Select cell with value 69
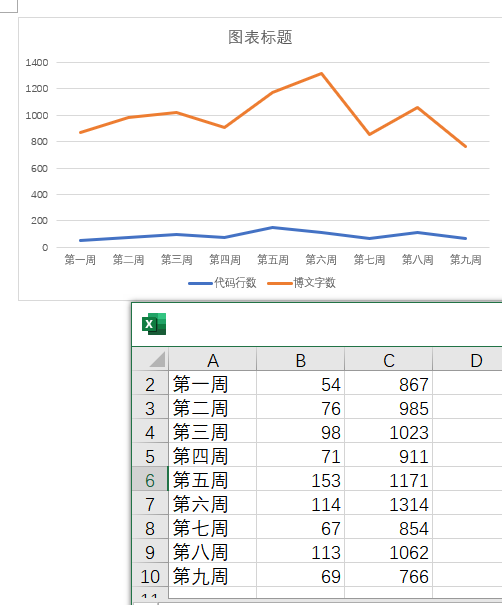 pyautogui.click(x=301, y=575)
